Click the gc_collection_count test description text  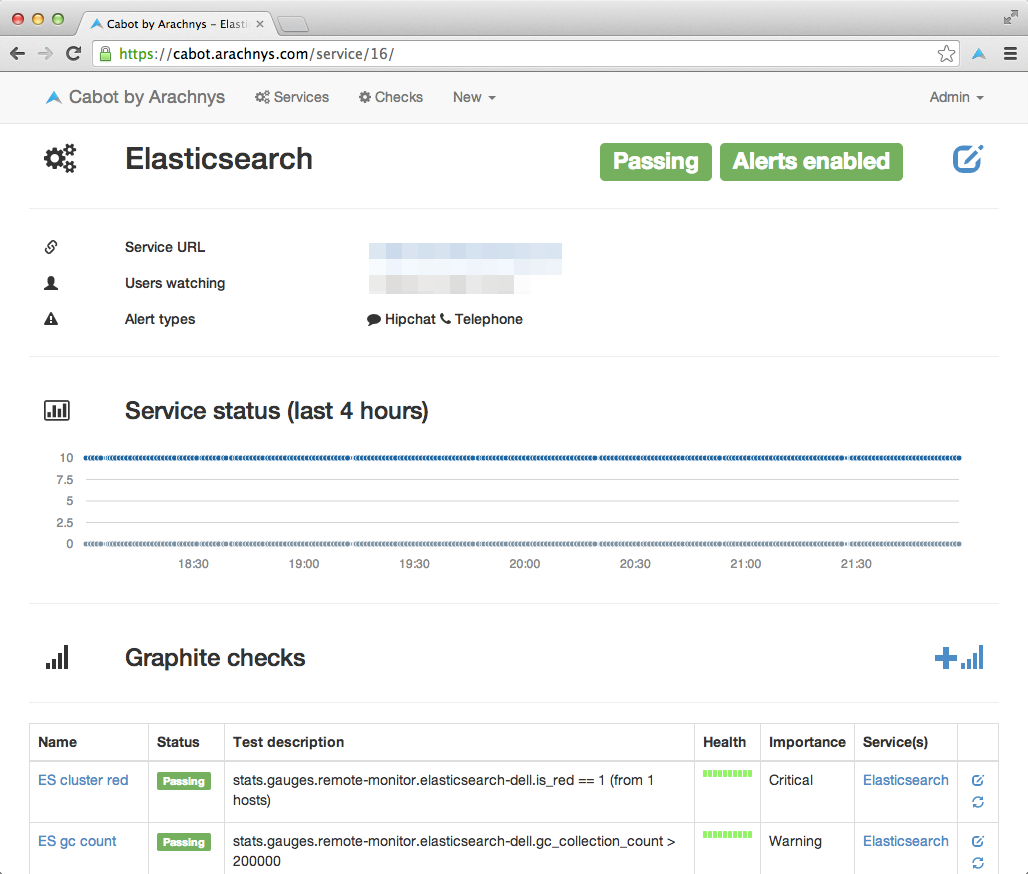pyautogui.click(x=454, y=851)
